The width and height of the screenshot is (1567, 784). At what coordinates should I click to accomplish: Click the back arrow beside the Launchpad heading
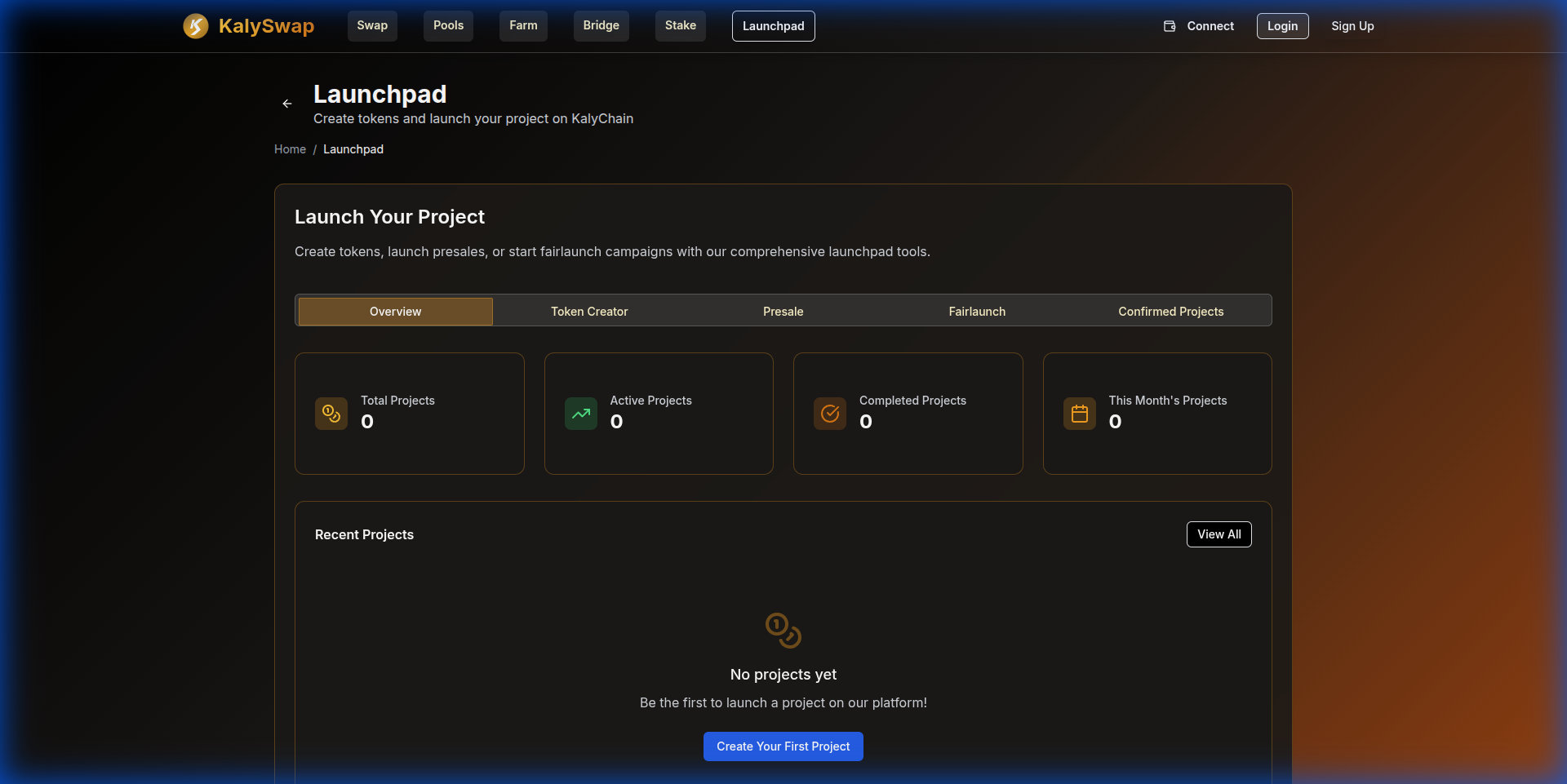[286, 104]
